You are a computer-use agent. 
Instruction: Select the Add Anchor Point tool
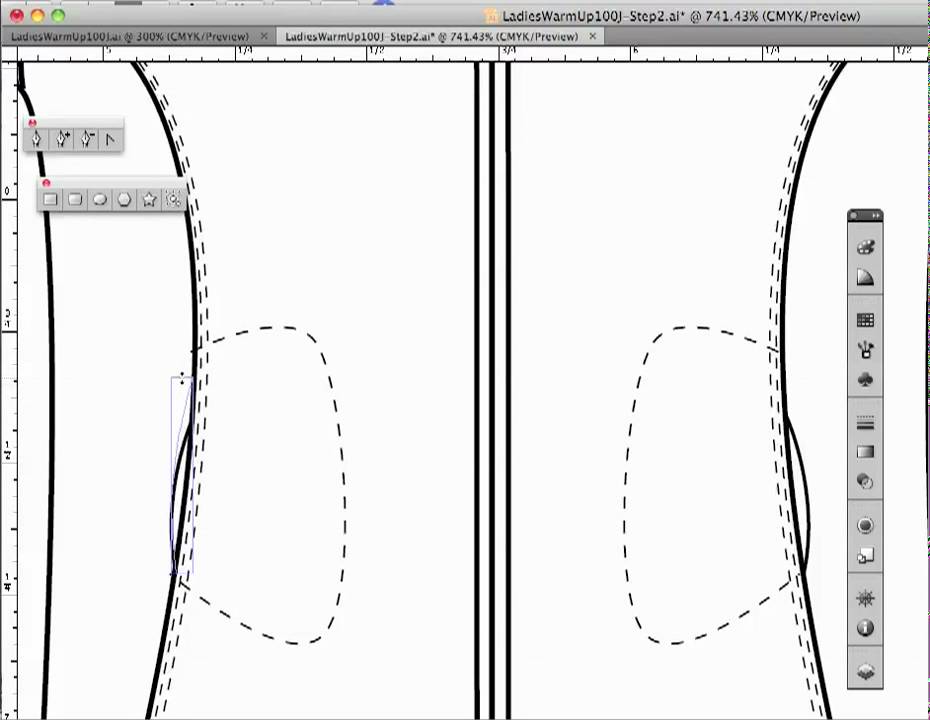[62, 139]
